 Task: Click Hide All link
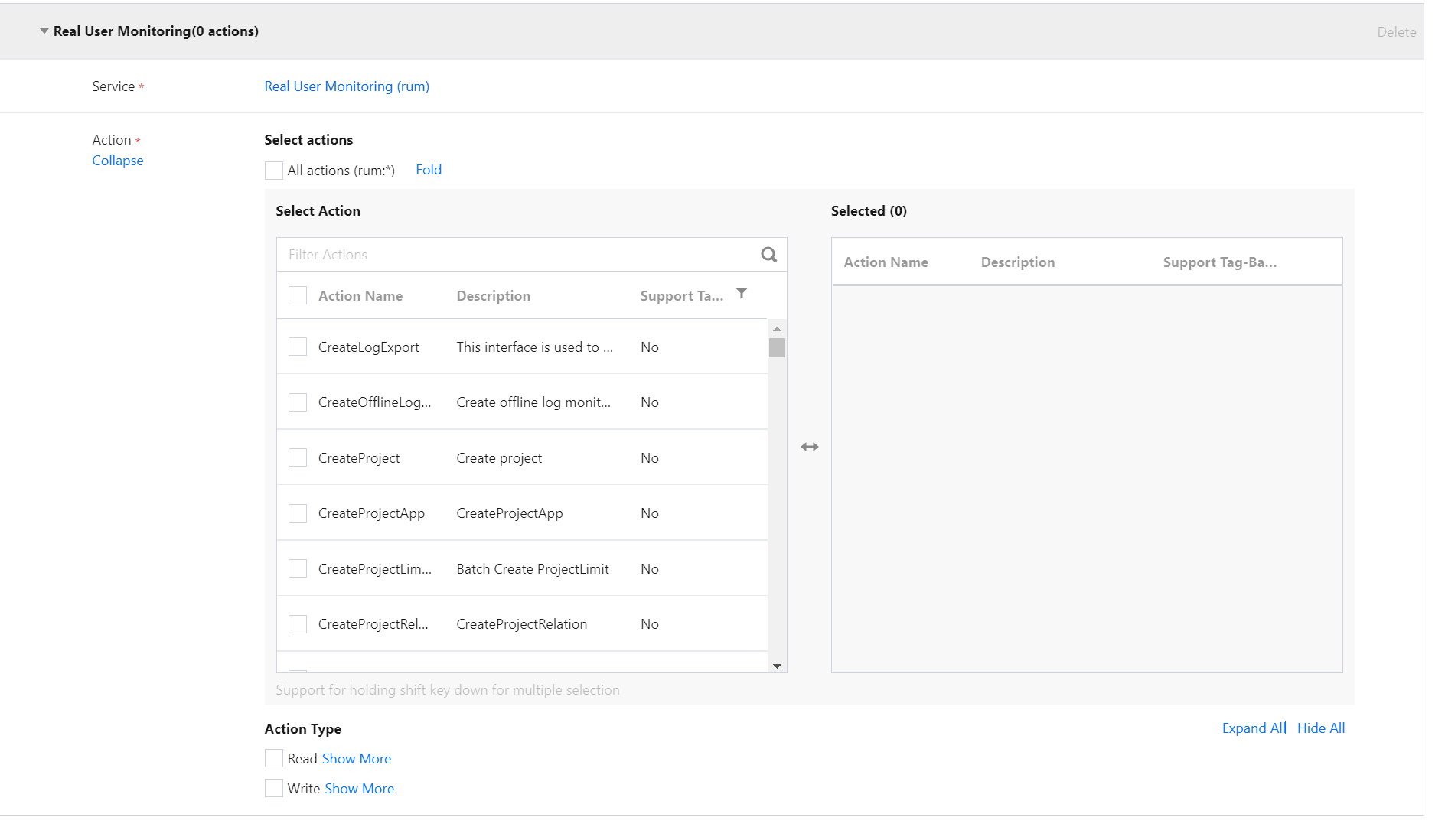(1321, 728)
